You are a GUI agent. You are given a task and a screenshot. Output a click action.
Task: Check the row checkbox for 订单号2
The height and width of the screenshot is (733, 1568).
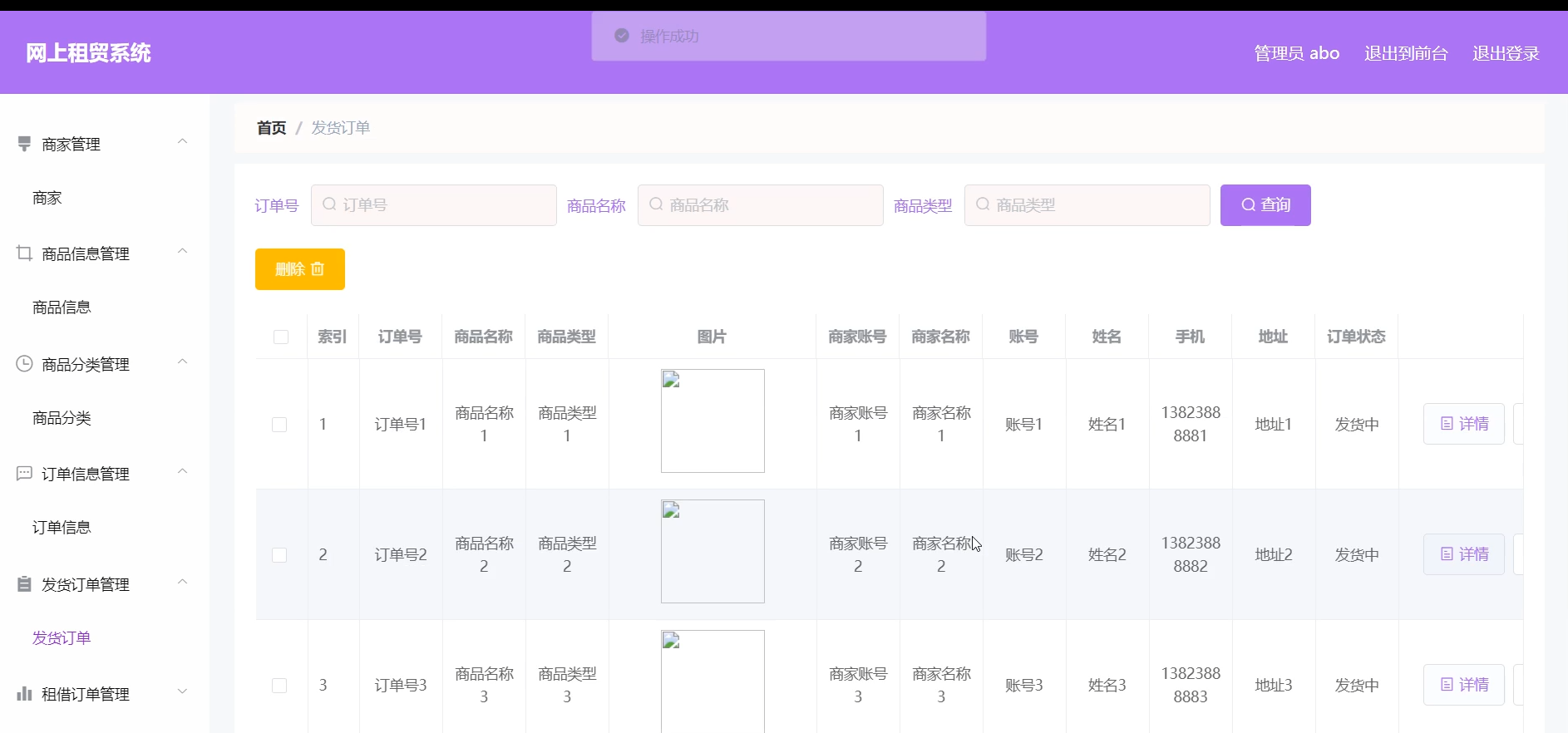point(279,554)
